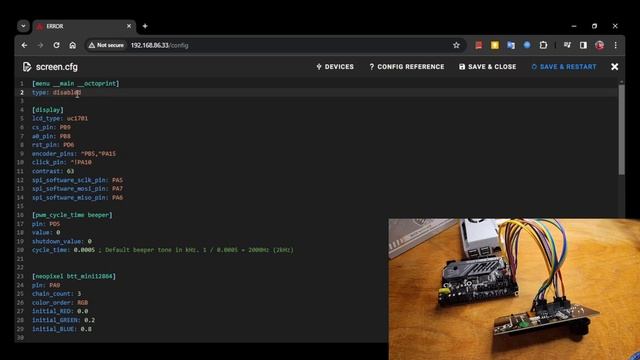640x360 pixels.
Task: Click the encoder_pins line
Action: point(74,154)
